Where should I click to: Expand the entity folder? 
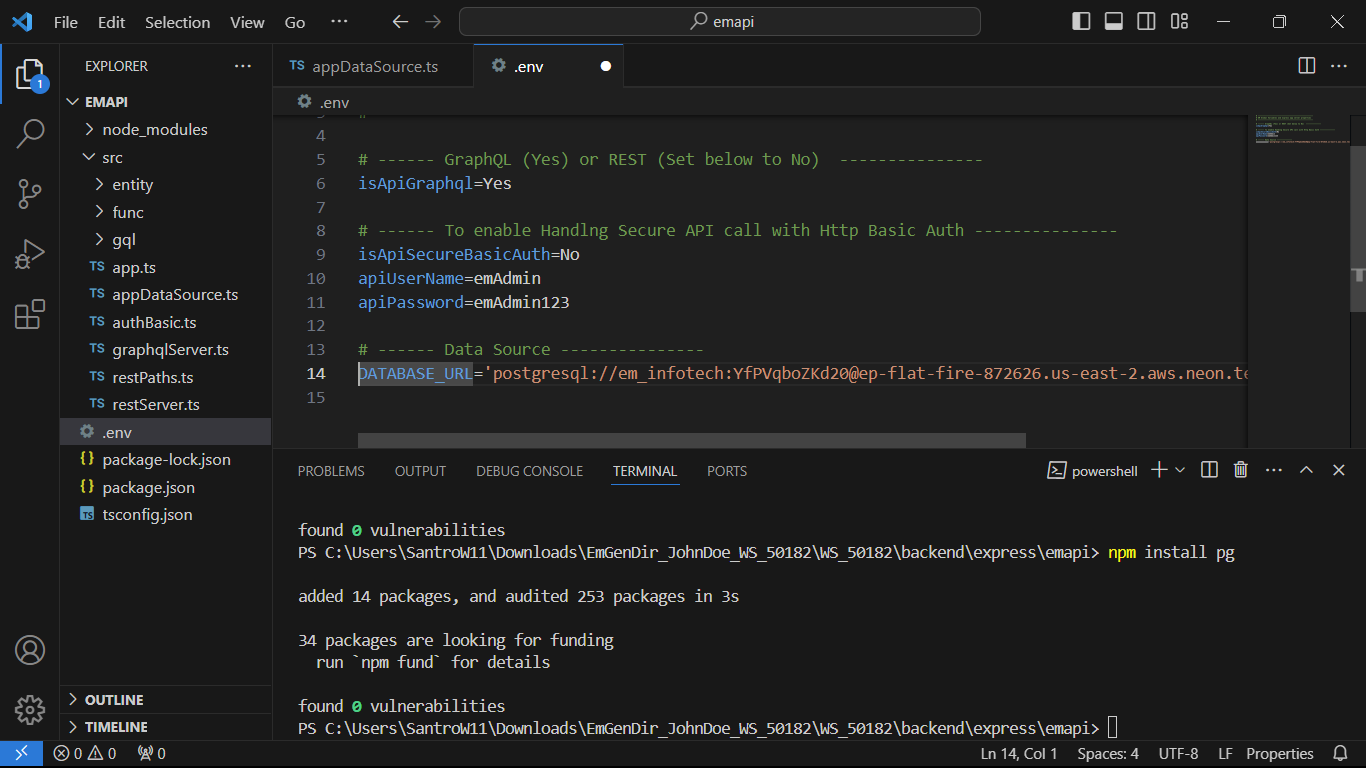[165, 185]
